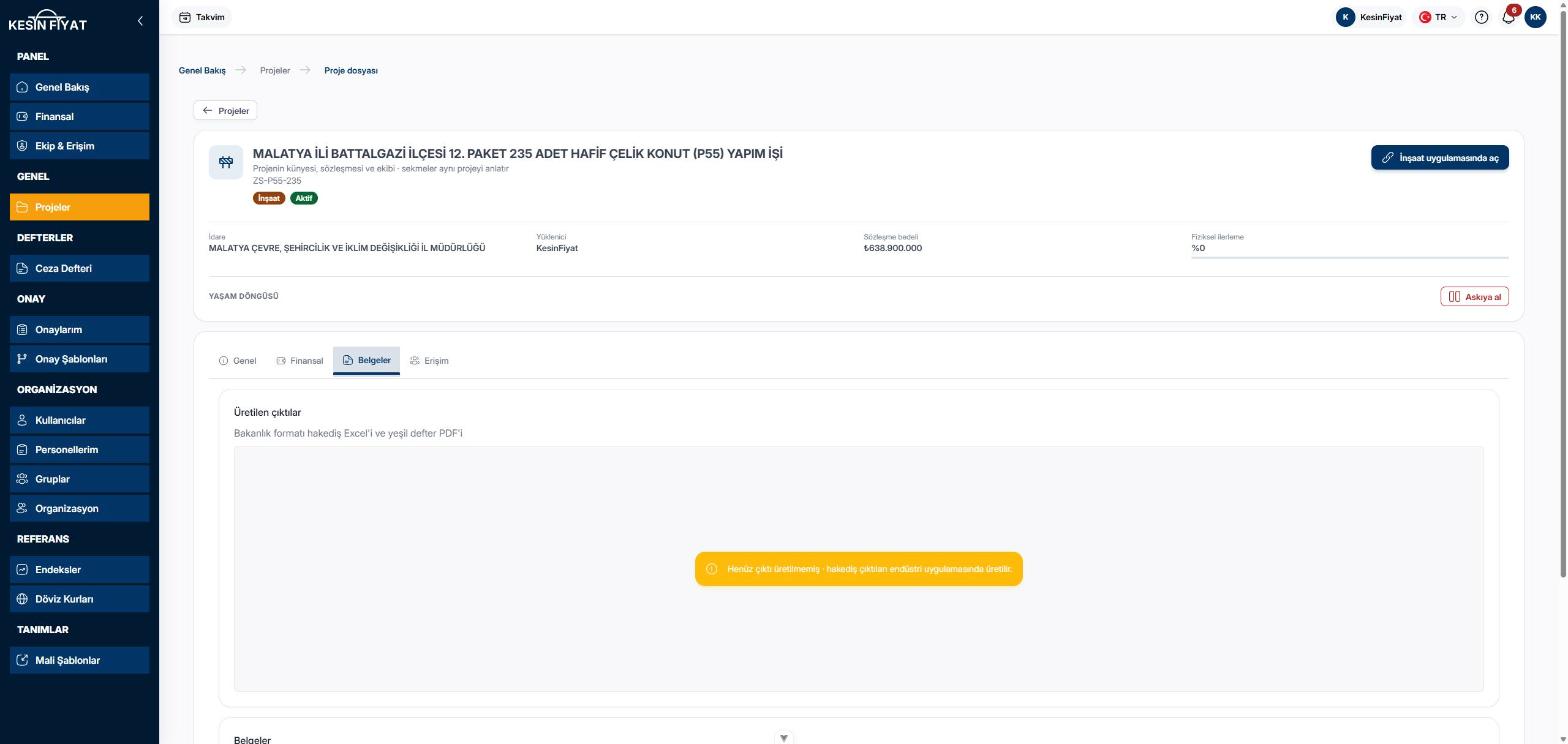Click the Proje dosyası breadcrumb text

[351, 71]
